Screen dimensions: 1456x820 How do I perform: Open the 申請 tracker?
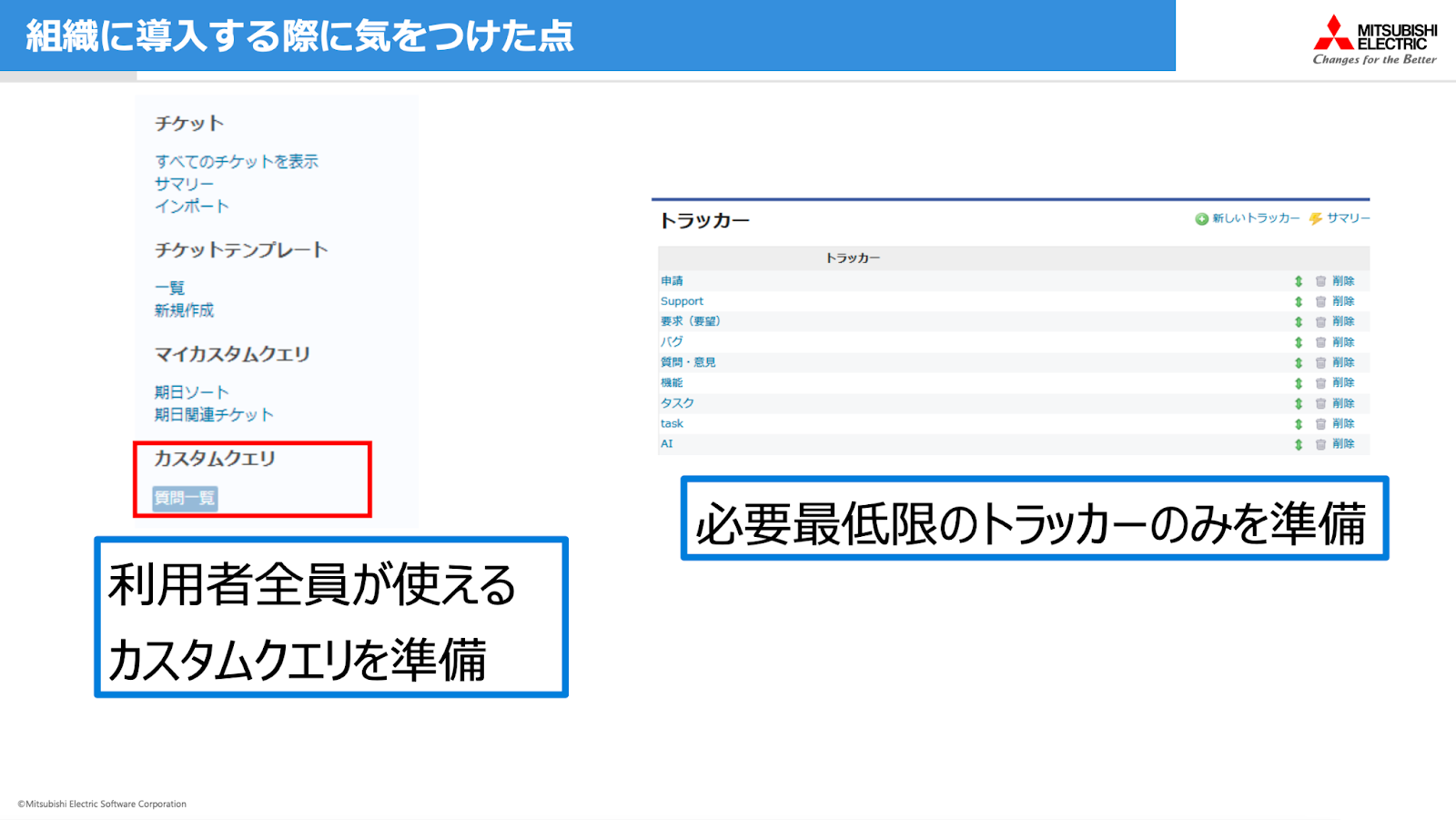672,281
